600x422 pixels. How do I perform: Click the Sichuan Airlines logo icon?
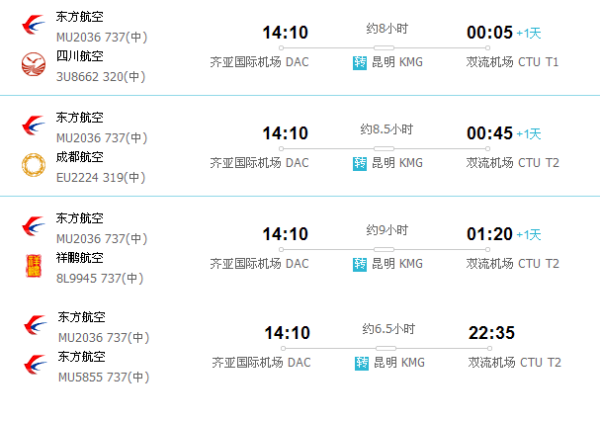(x=33, y=64)
